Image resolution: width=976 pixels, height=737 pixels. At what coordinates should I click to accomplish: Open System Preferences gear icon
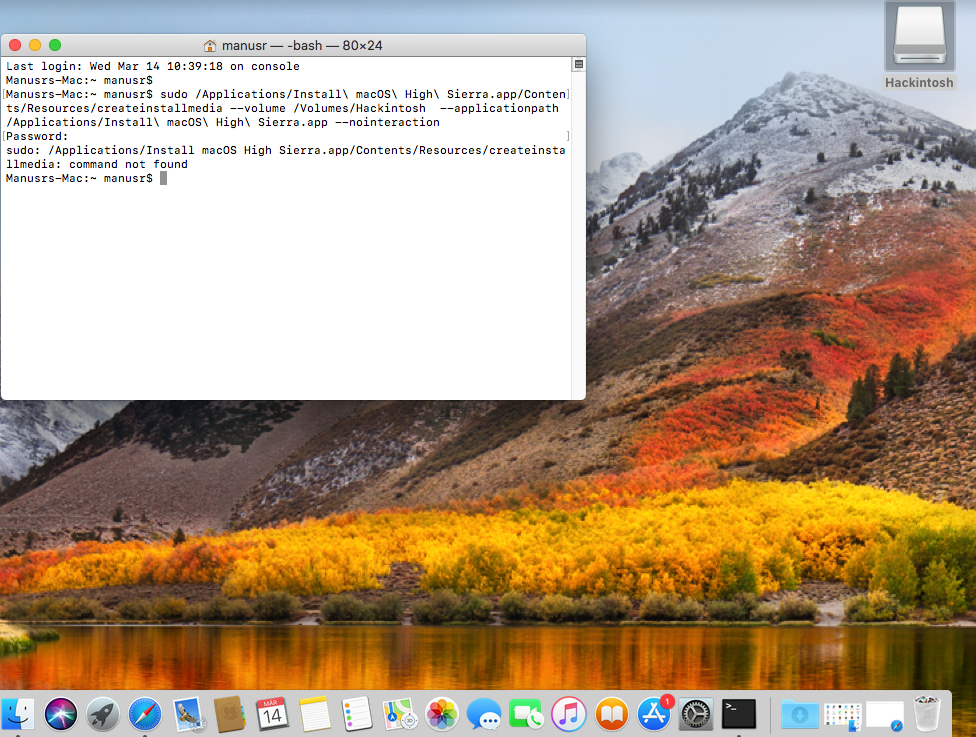pyautogui.click(x=696, y=713)
